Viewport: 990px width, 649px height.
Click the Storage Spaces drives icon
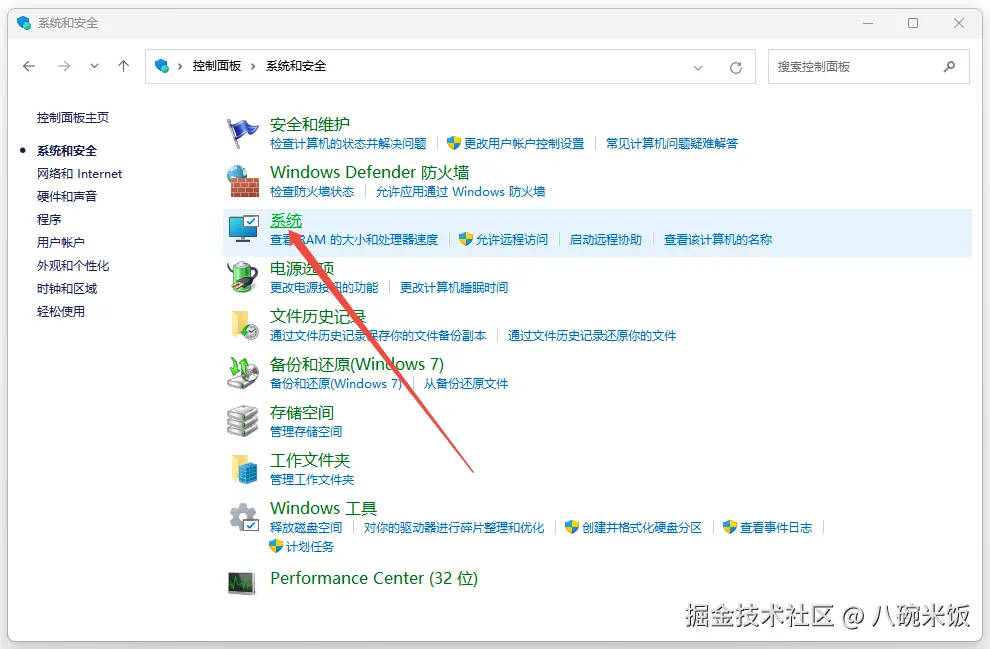click(243, 421)
